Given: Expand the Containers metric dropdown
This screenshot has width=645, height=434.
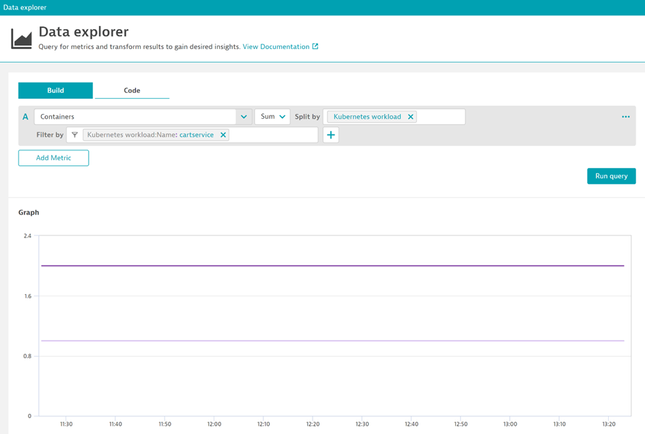Looking at the screenshot, I should coord(243,117).
